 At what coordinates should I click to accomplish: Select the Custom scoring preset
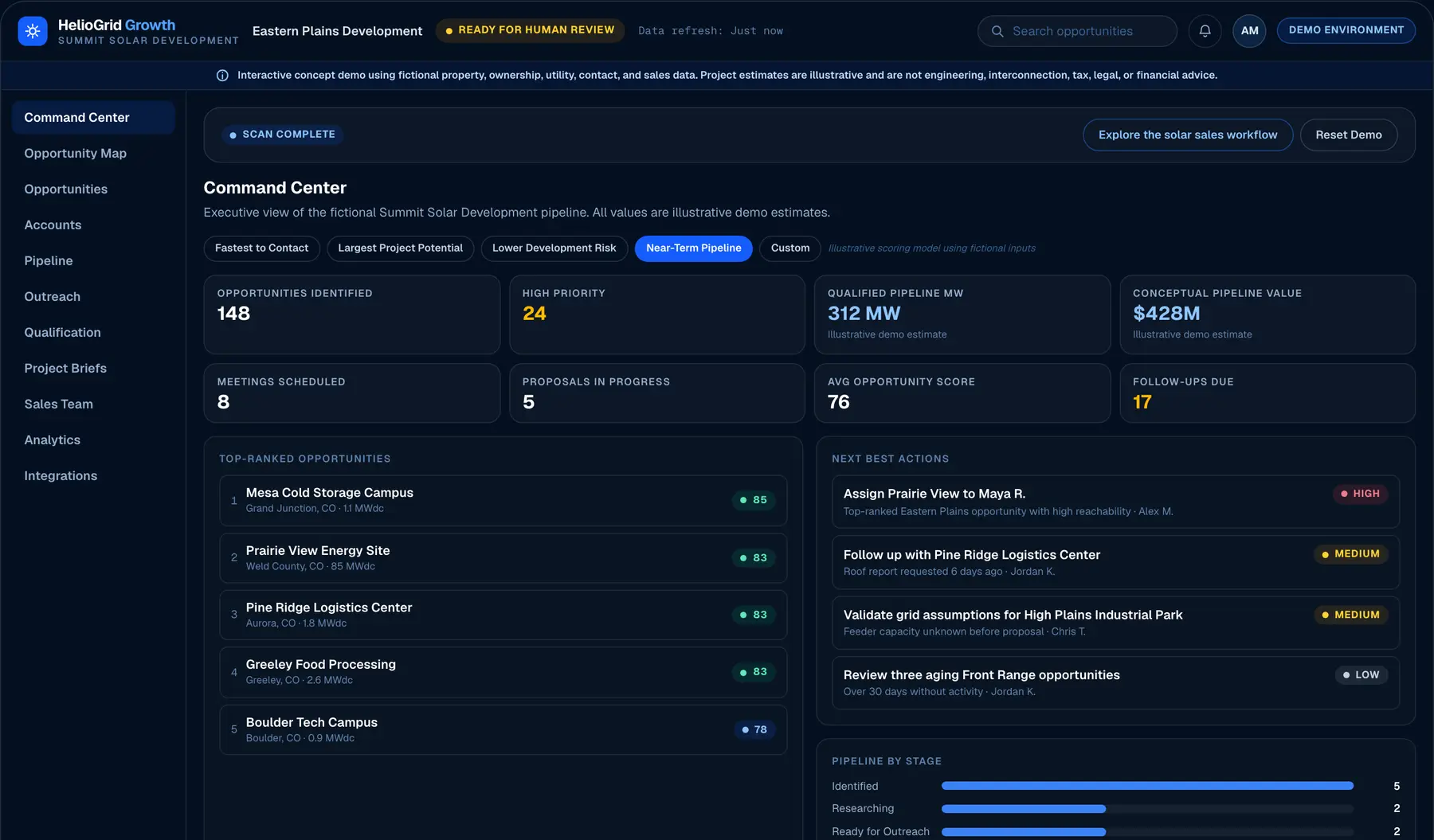coord(789,248)
